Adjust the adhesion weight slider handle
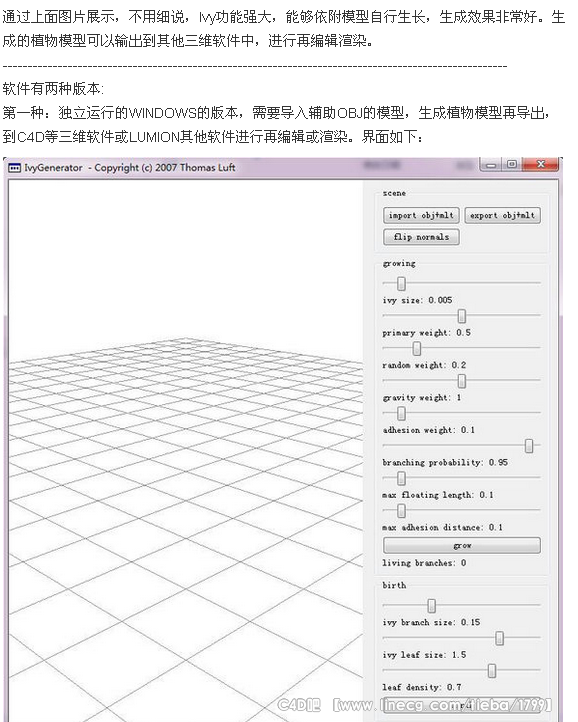 (401, 413)
